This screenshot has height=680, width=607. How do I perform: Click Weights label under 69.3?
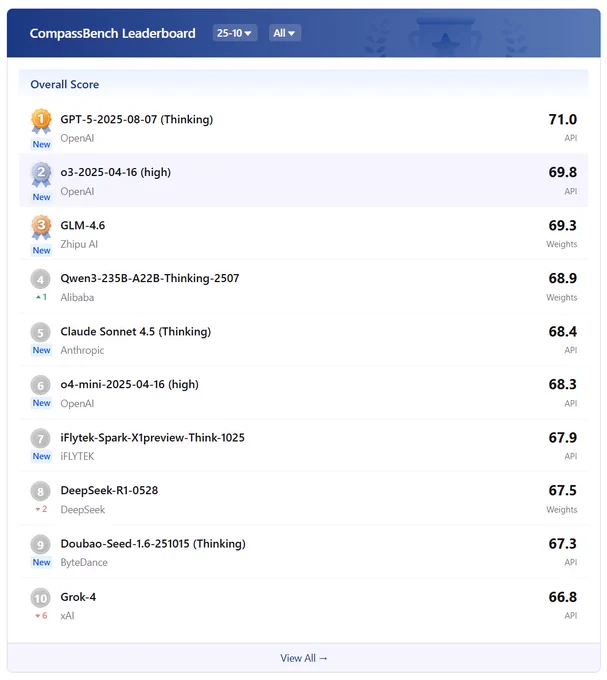pyautogui.click(x=561, y=244)
